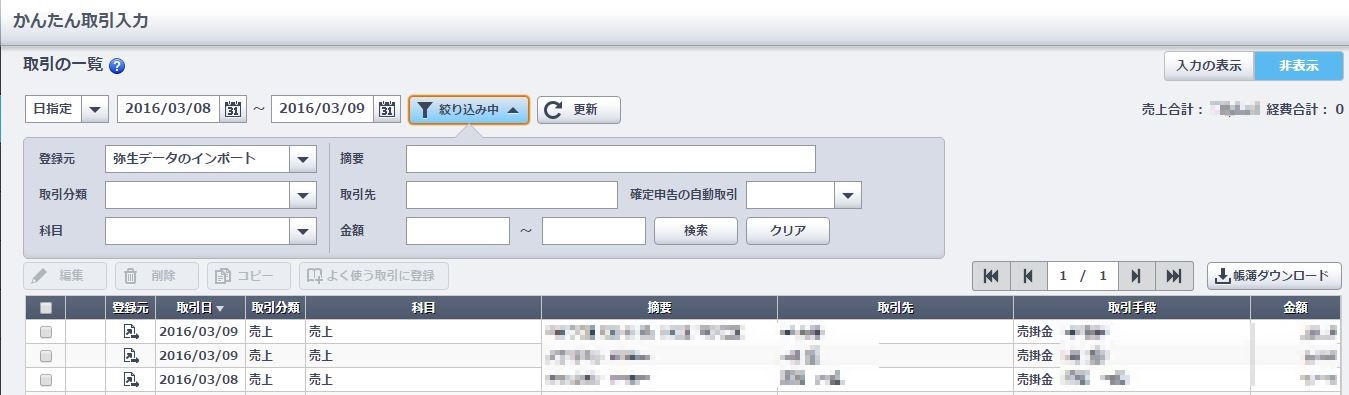Click the 登録元 column header
1349x395 pixels.
130,308
